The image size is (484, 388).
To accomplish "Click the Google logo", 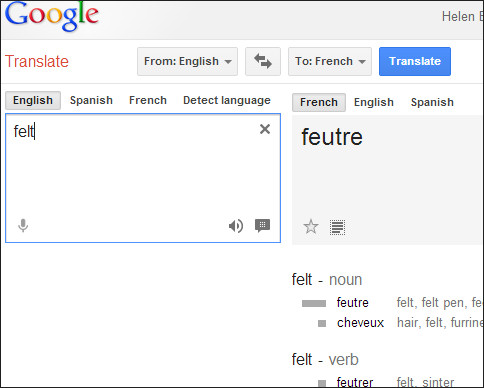I will pyautogui.click(x=52, y=16).
